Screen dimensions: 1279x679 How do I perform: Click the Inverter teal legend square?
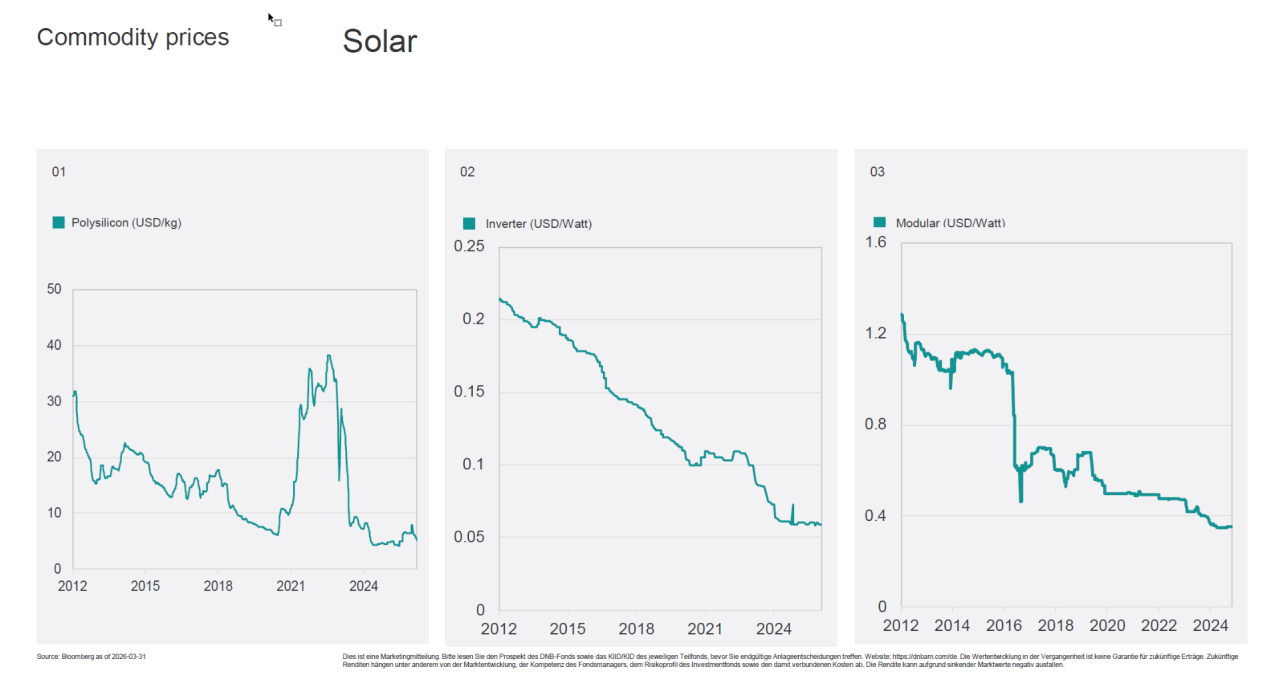point(469,223)
